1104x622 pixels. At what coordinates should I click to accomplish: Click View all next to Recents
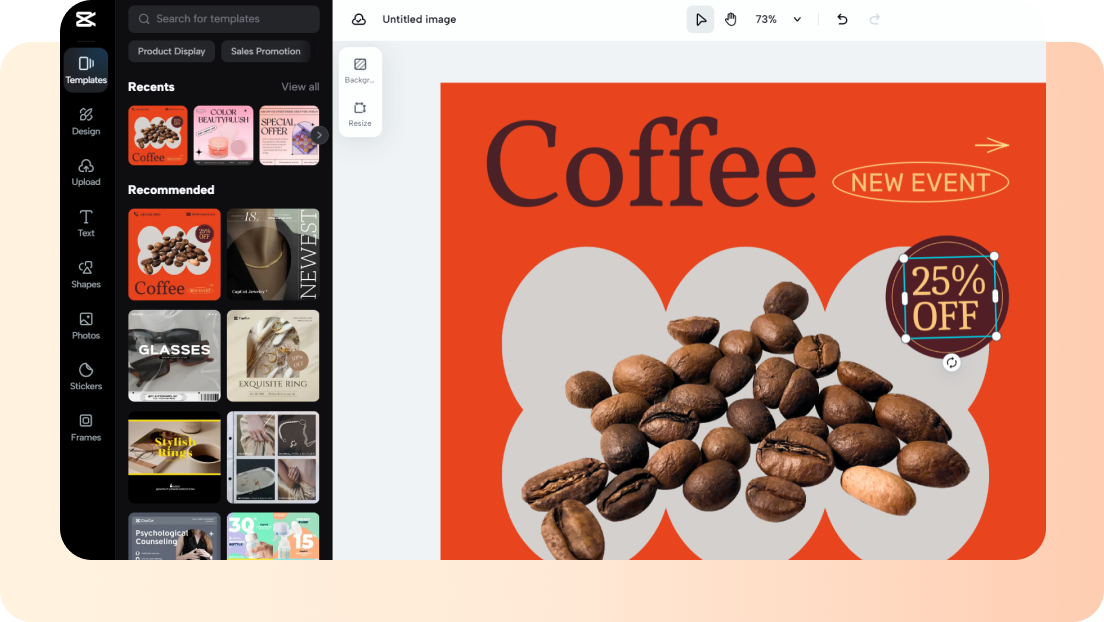coord(300,87)
